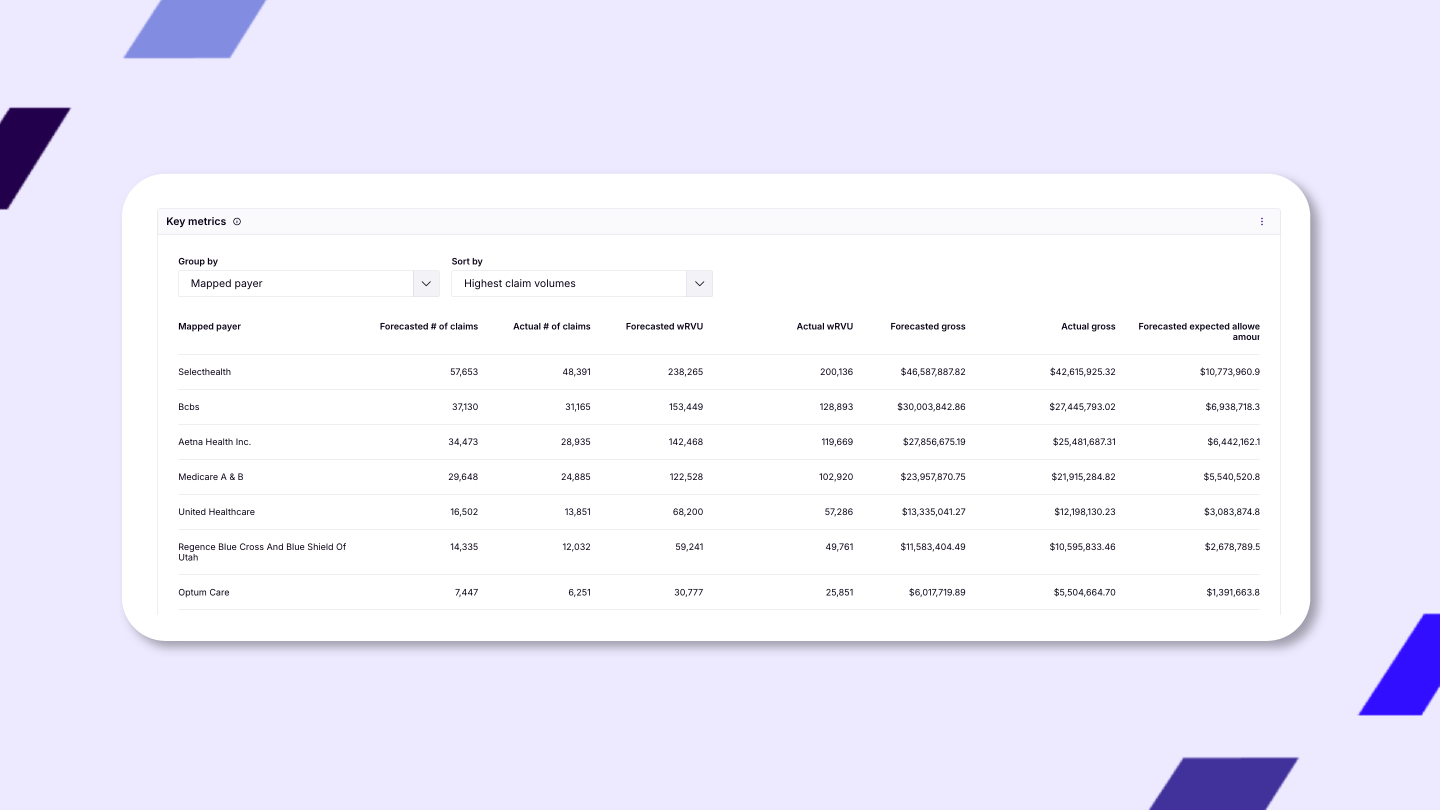Select the Optum Care payer row

(203, 593)
